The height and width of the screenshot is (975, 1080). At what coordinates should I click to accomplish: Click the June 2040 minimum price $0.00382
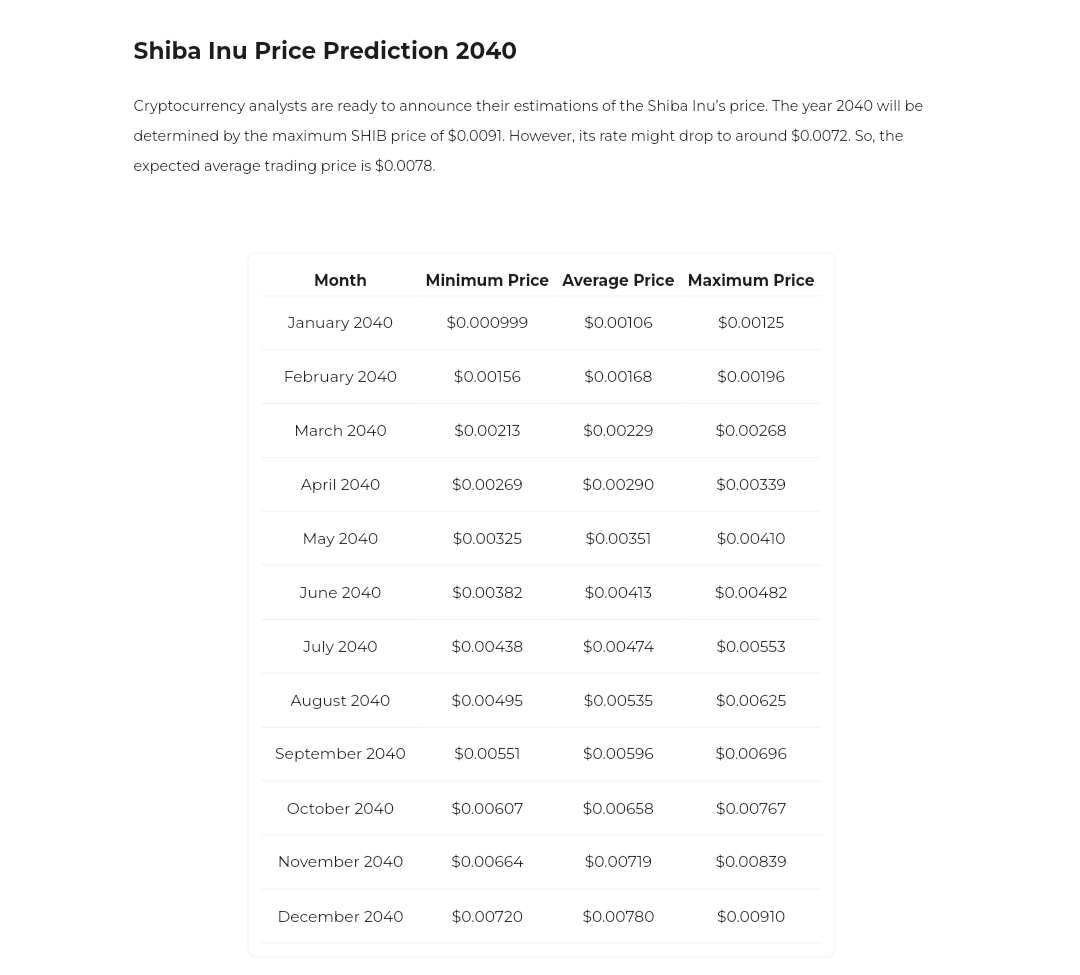coord(487,593)
